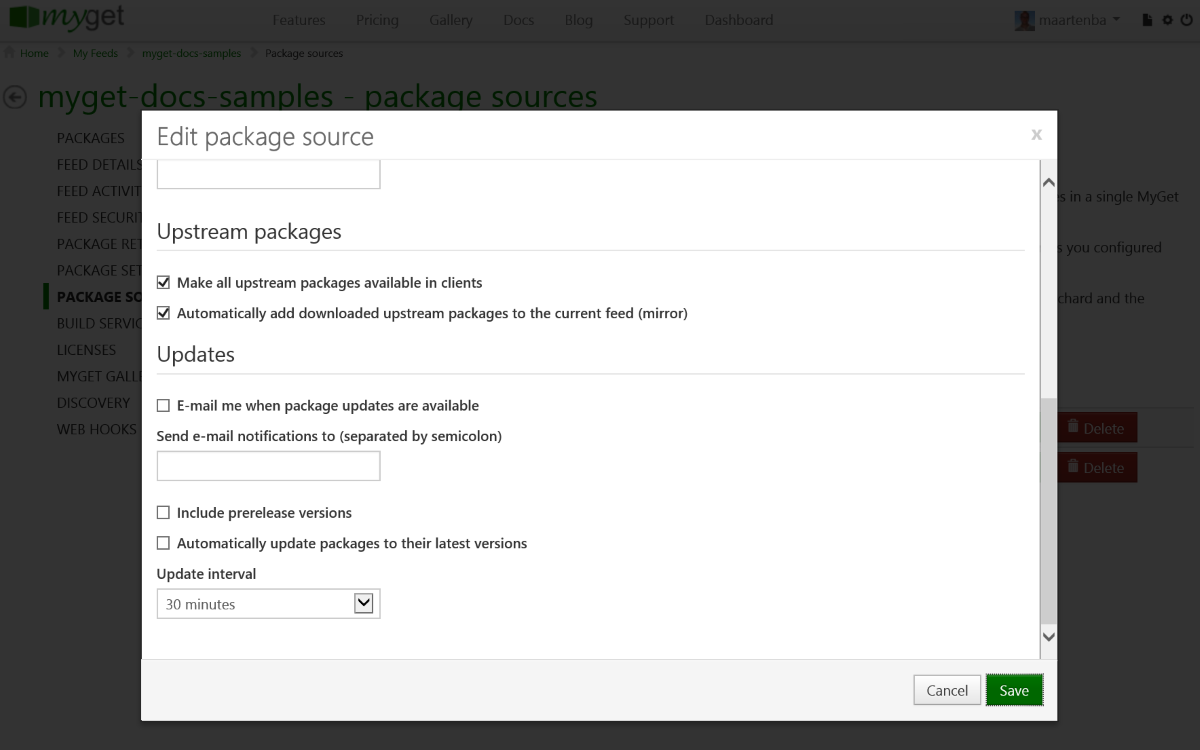Click the dialog's vertical scrollbar thumb
The height and width of the screenshot is (750, 1200).
[1049, 510]
